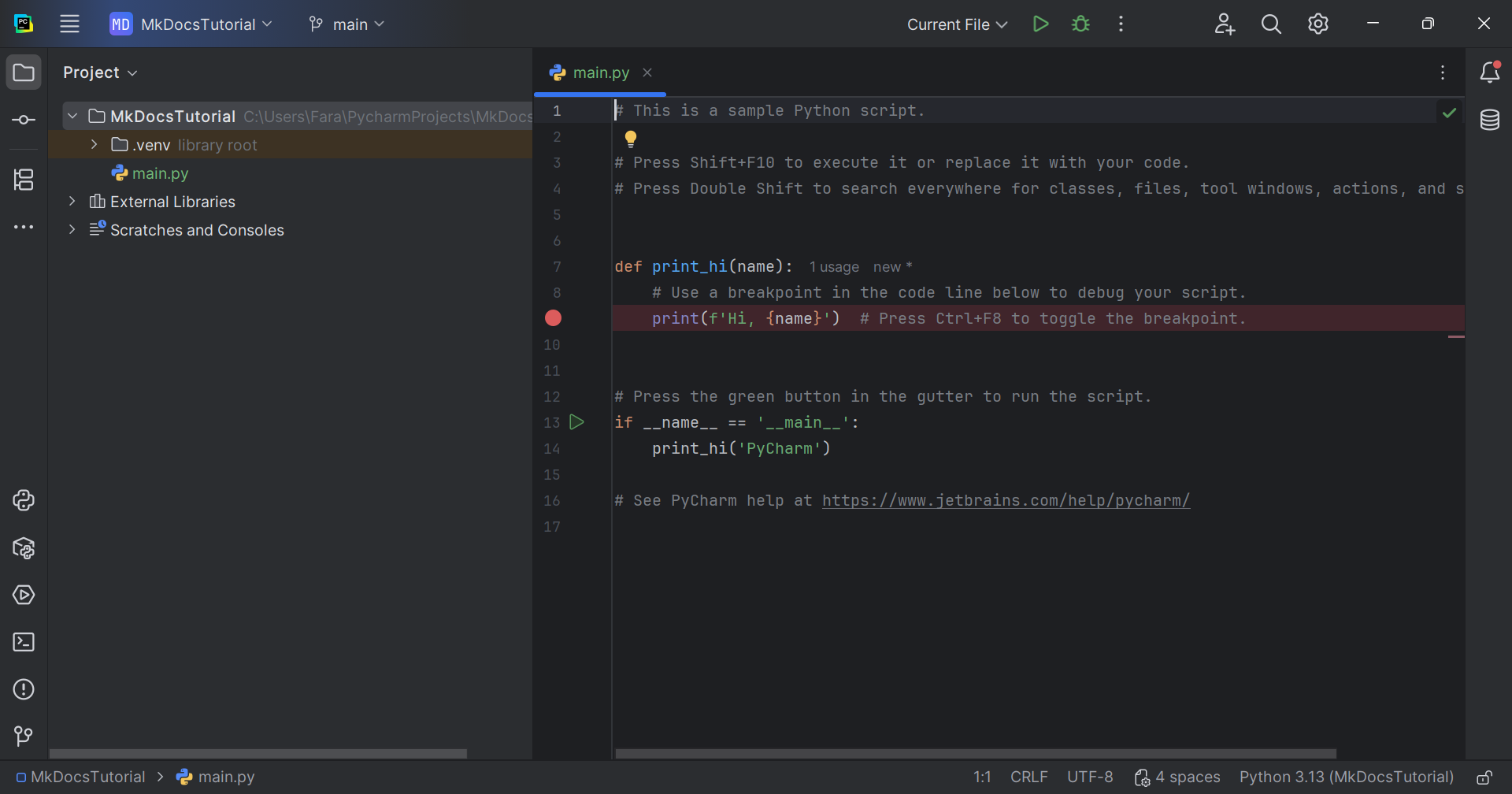Screen dimensions: 1512x794
Task: Open the Database tool window
Action: pyautogui.click(x=1491, y=120)
